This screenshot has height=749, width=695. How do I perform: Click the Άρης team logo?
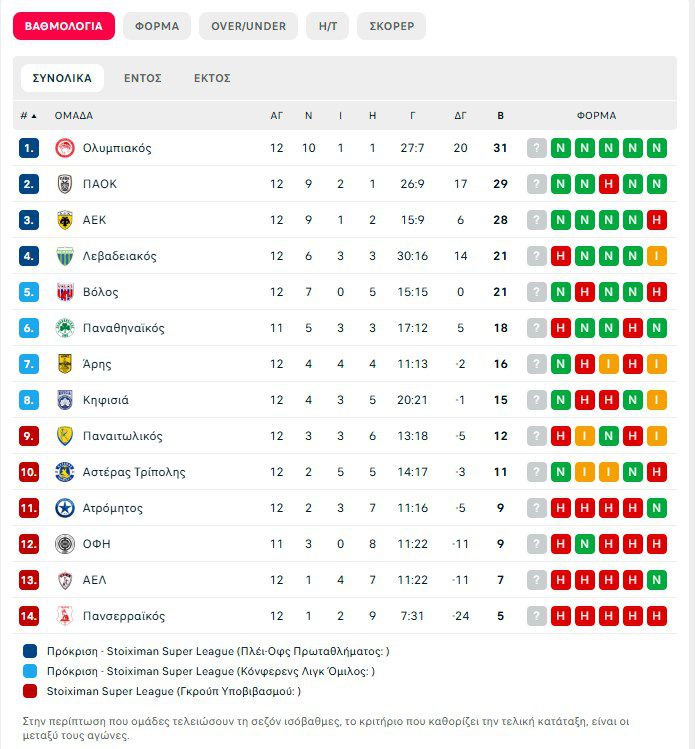point(65,364)
